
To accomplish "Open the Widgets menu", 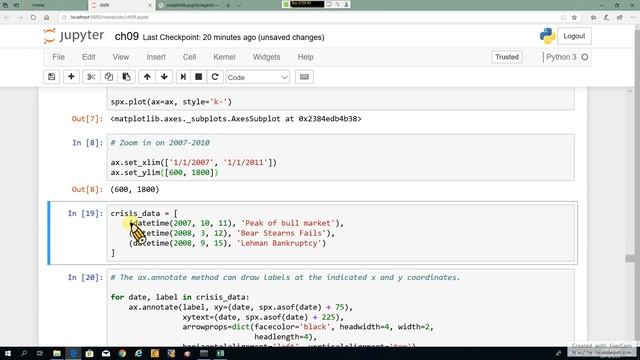I will point(267,57).
